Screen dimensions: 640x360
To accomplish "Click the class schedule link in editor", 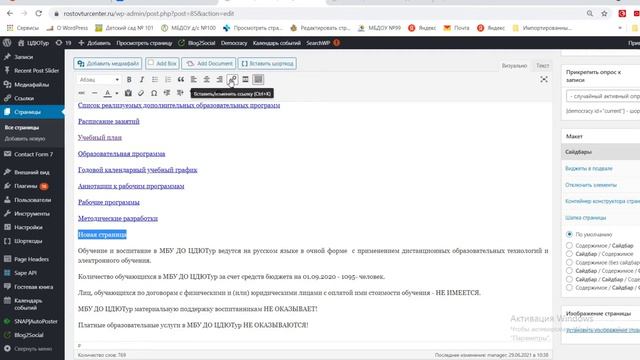I will click(x=109, y=122).
